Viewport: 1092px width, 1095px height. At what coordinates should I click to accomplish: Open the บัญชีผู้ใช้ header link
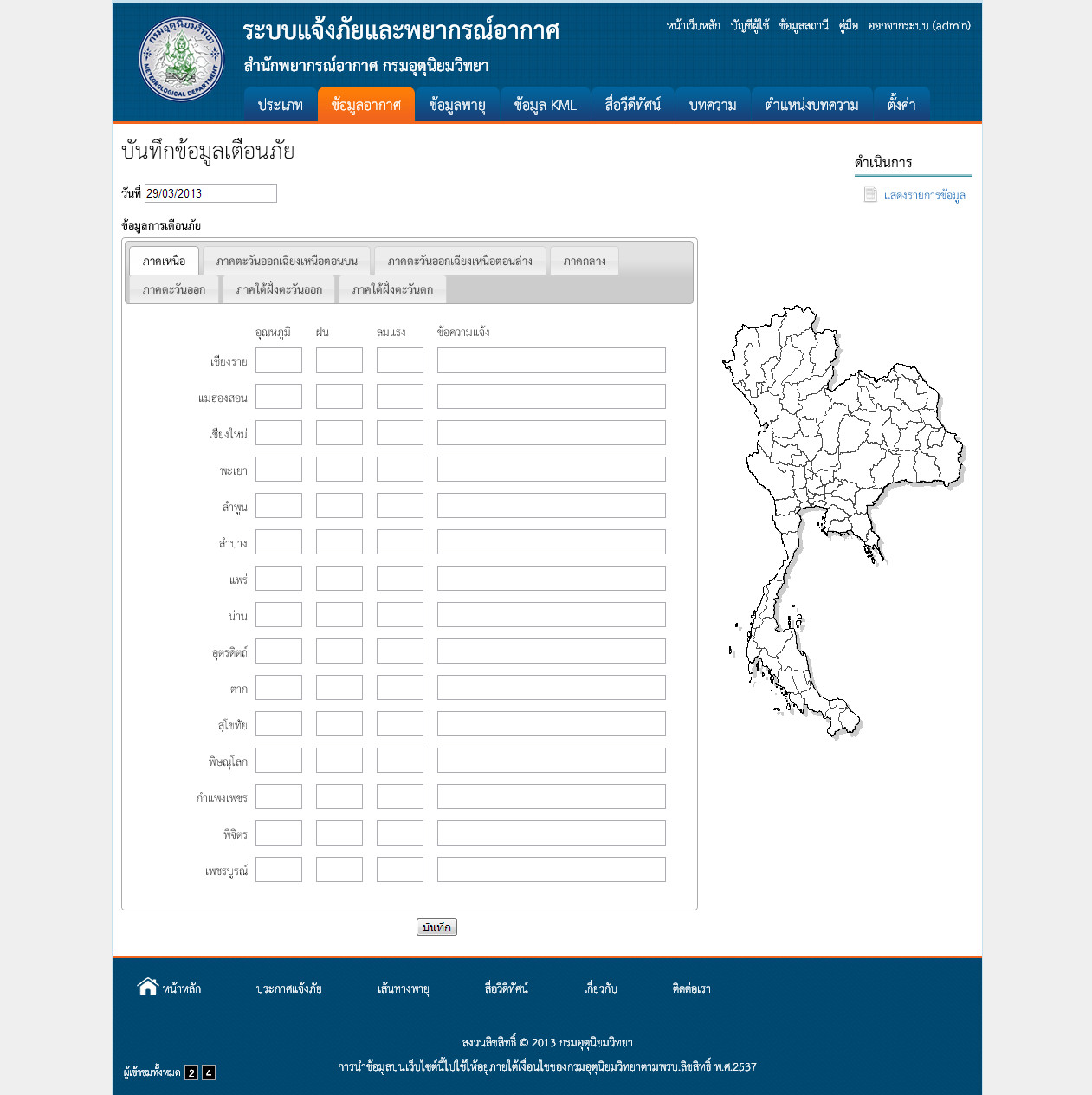[750, 26]
